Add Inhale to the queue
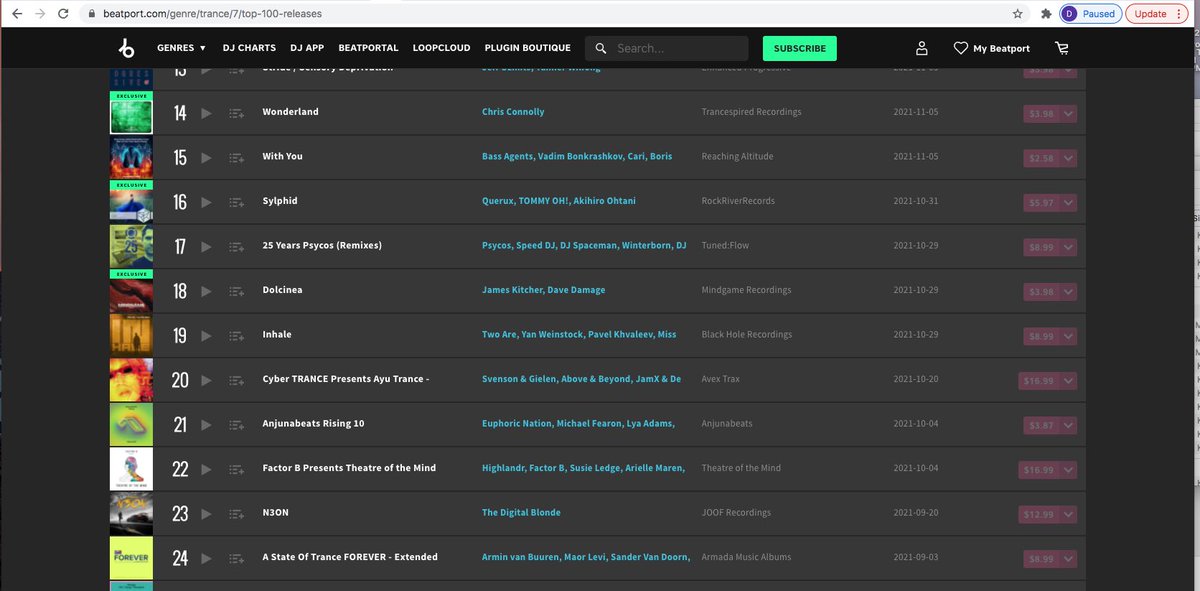Screen dimensions: 1200x591 (236, 336)
